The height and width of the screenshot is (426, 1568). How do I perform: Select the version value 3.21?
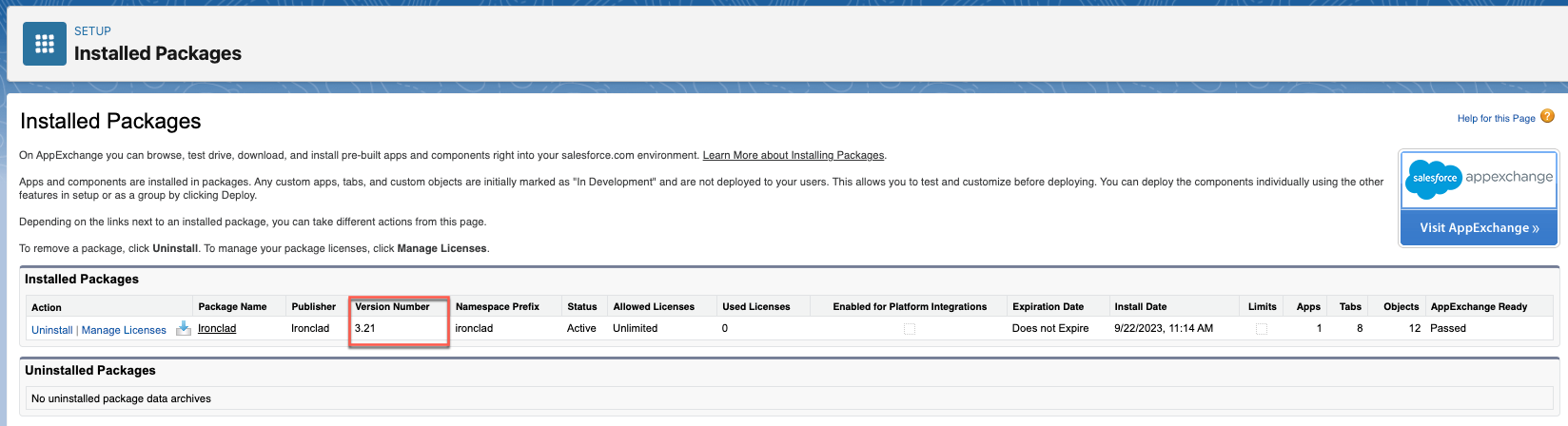coord(364,328)
